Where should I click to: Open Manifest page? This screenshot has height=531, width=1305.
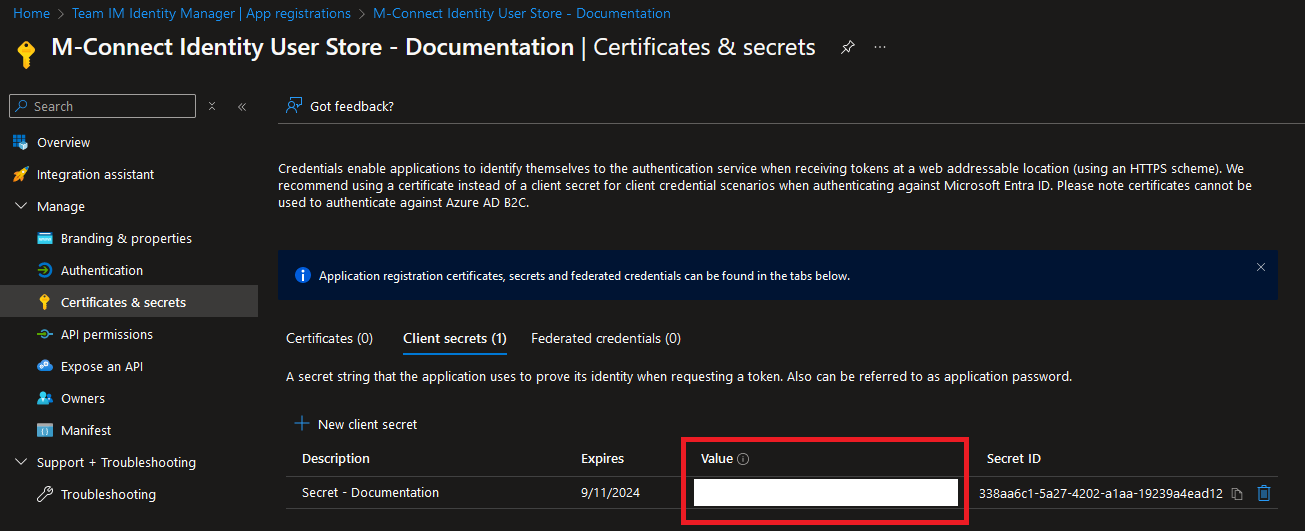86,430
